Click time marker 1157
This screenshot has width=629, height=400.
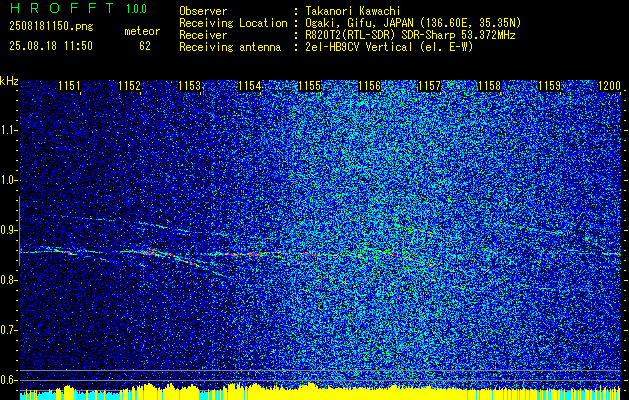click(x=430, y=86)
